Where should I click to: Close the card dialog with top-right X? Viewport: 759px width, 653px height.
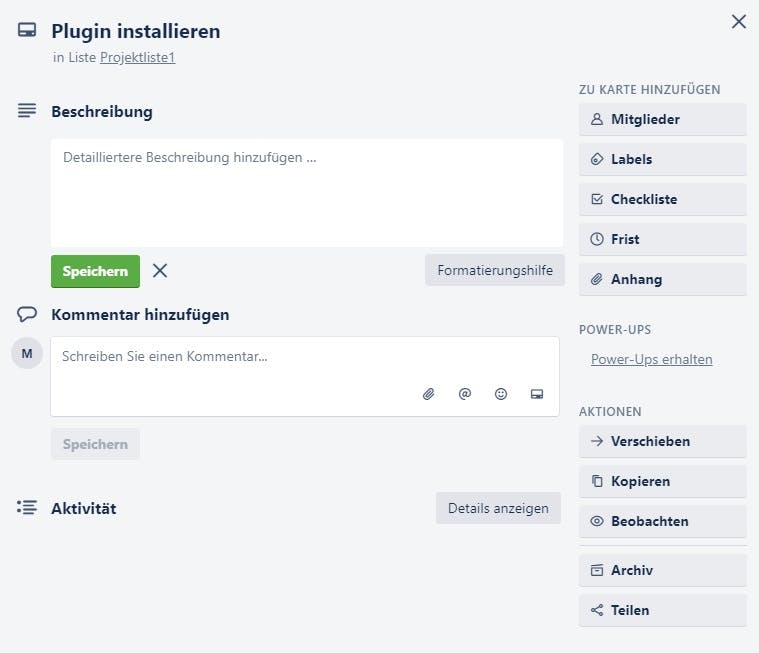[x=739, y=21]
